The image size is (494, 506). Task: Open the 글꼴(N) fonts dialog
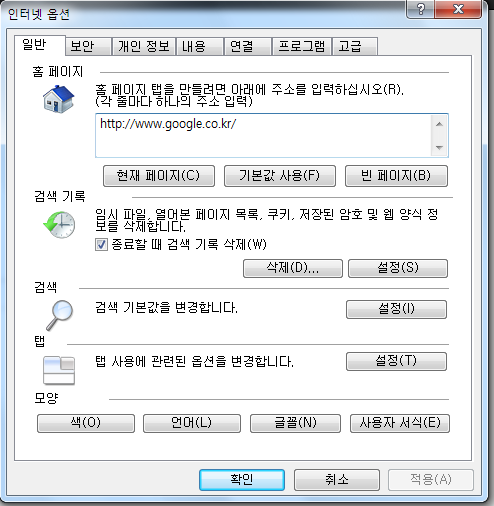pos(295,423)
